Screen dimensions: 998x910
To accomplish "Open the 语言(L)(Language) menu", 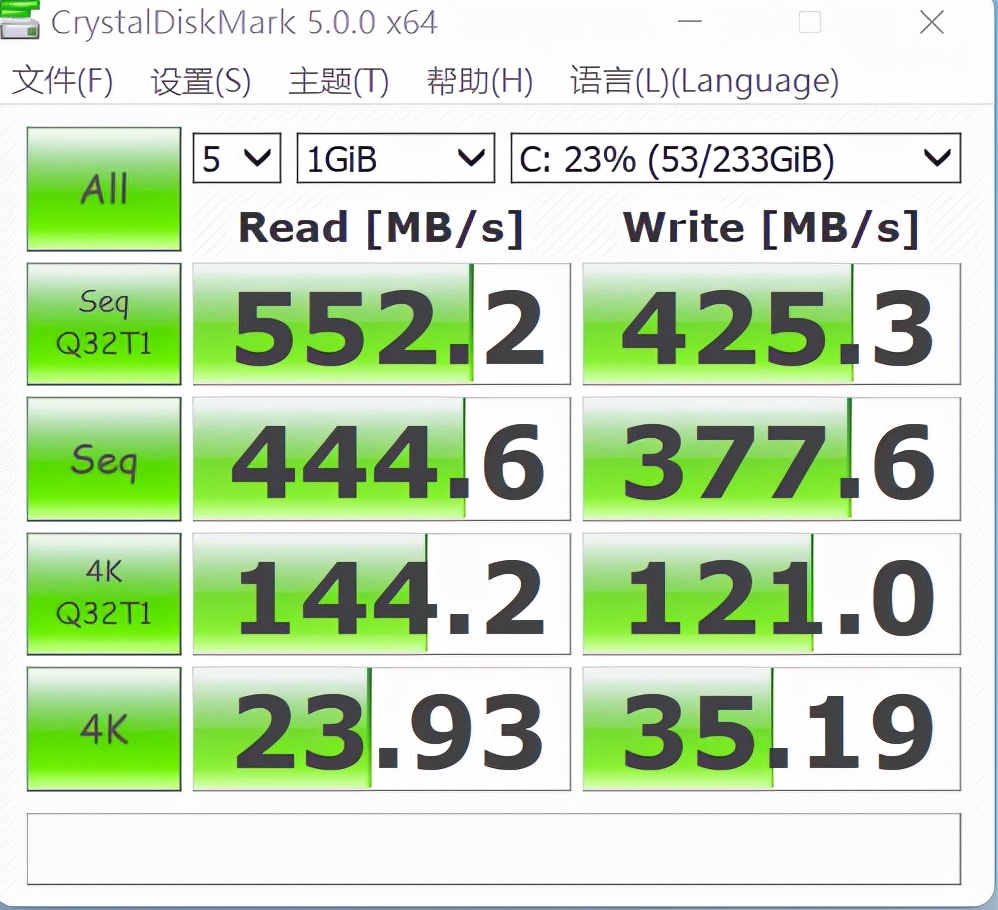I will pyautogui.click(x=704, y=81).
